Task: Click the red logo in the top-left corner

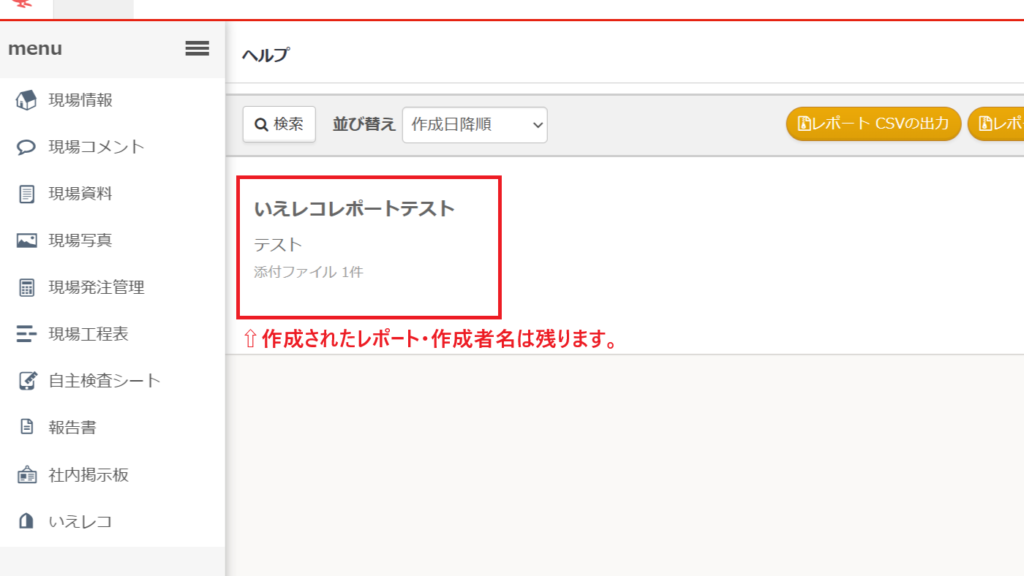Action: [21, 5]
